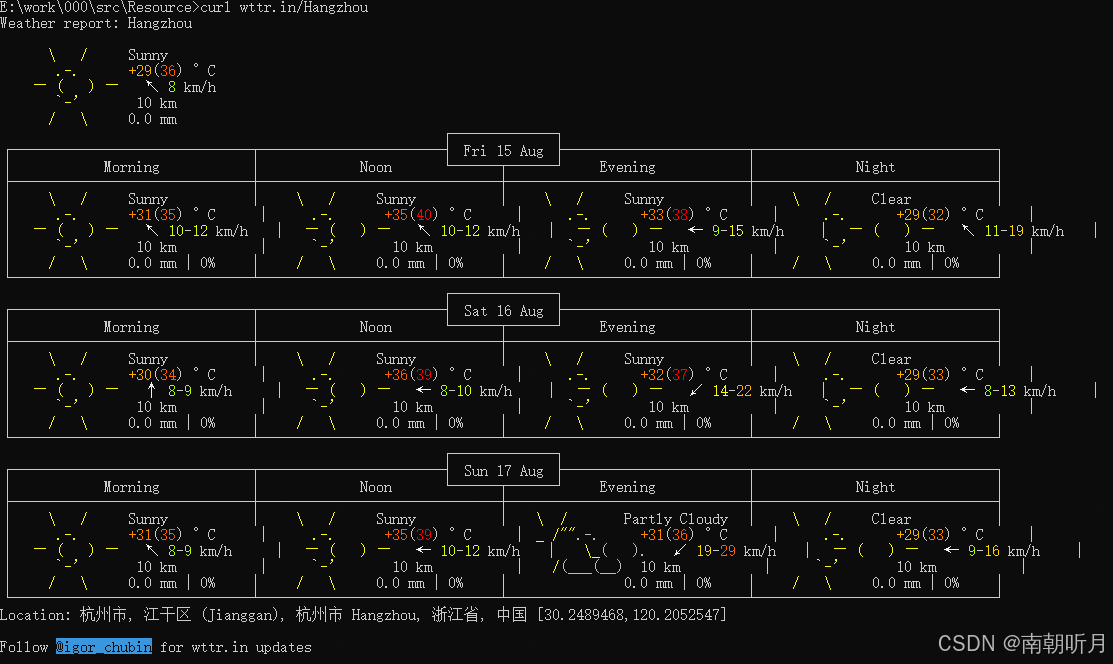
Task: Click the current temperature '+29(36)' value
Action: tap(155, 70)
